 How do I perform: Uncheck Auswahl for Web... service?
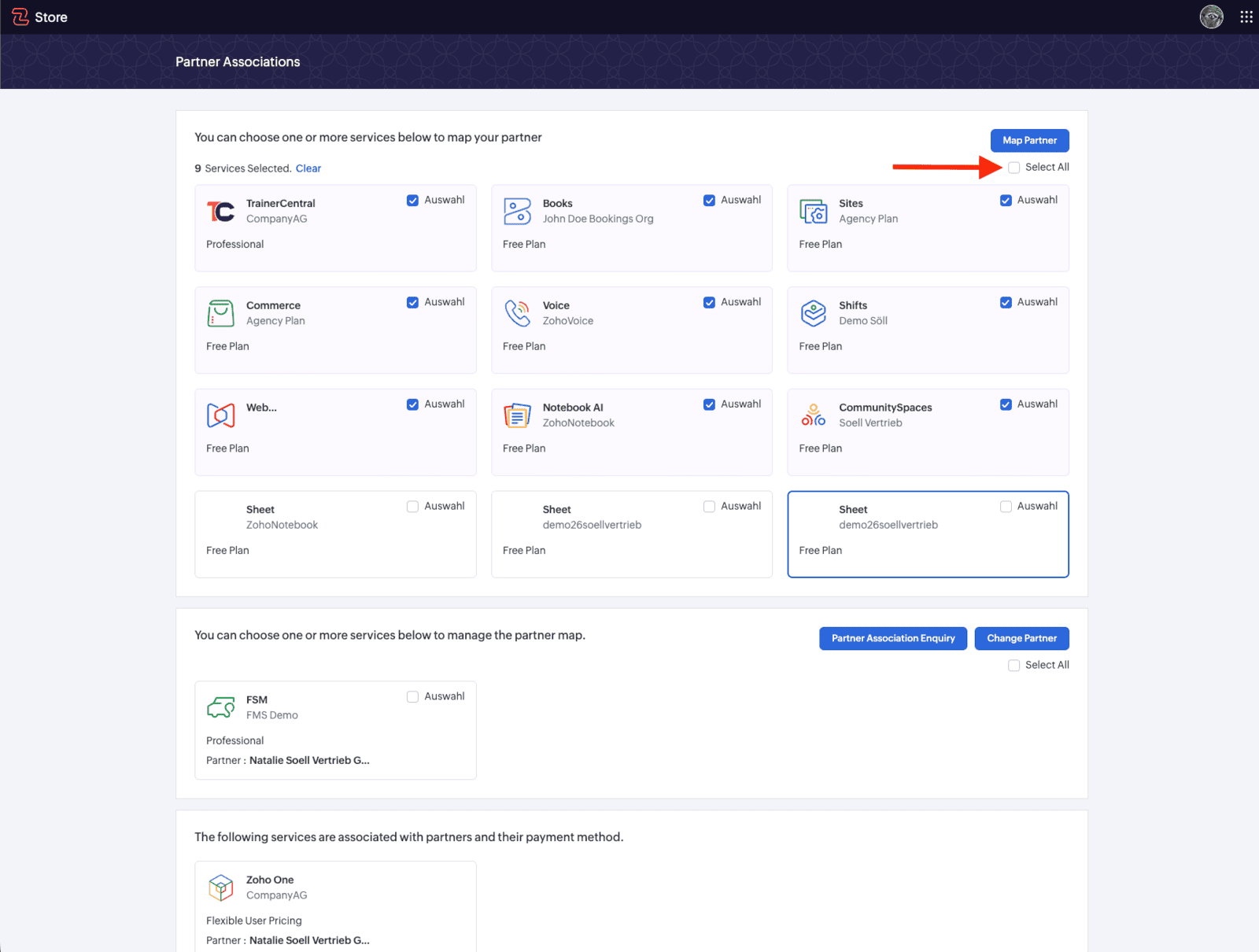[x=412, y=404]
